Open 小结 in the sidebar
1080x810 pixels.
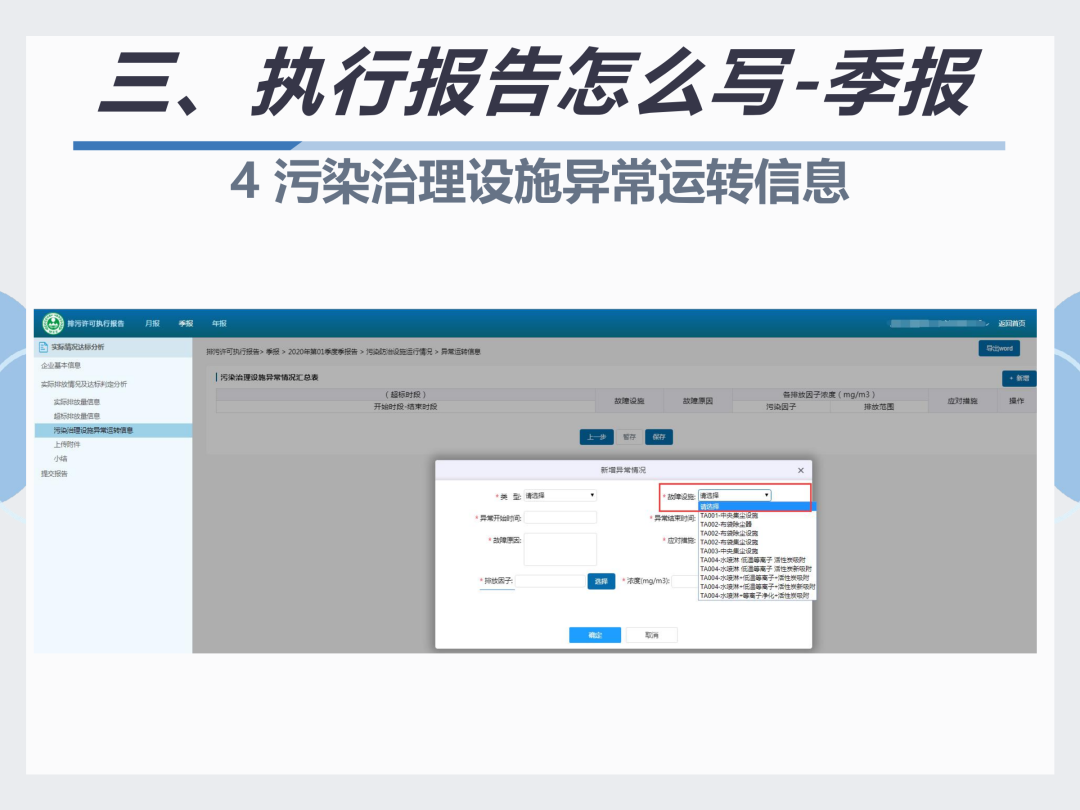click(61, 459)
